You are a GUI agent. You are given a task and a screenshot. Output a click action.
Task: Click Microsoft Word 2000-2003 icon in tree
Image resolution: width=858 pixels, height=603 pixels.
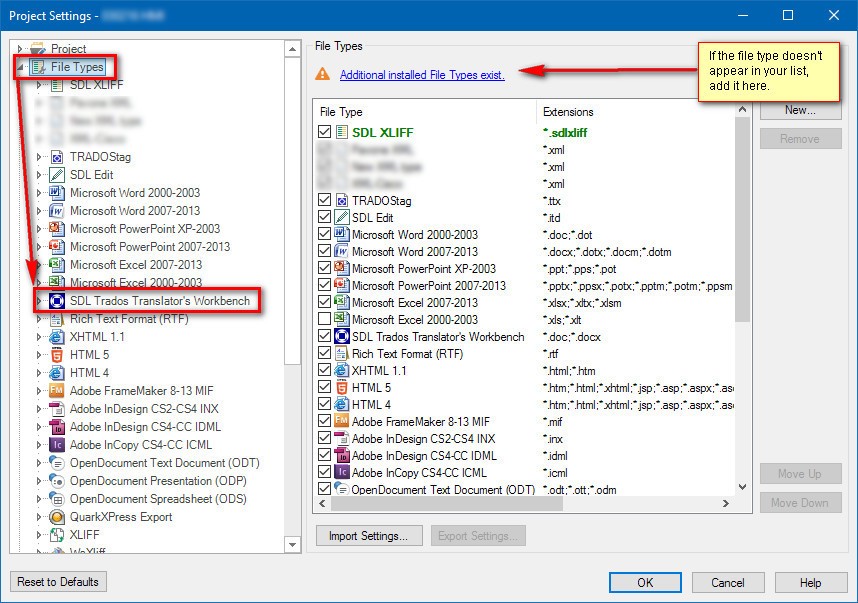click(56, 193)
